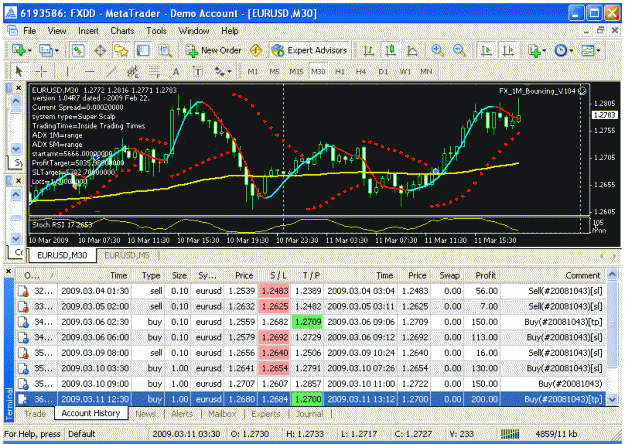
Task: Open the Tools menu
Action: pyautogui.click(x=156, y=31)
